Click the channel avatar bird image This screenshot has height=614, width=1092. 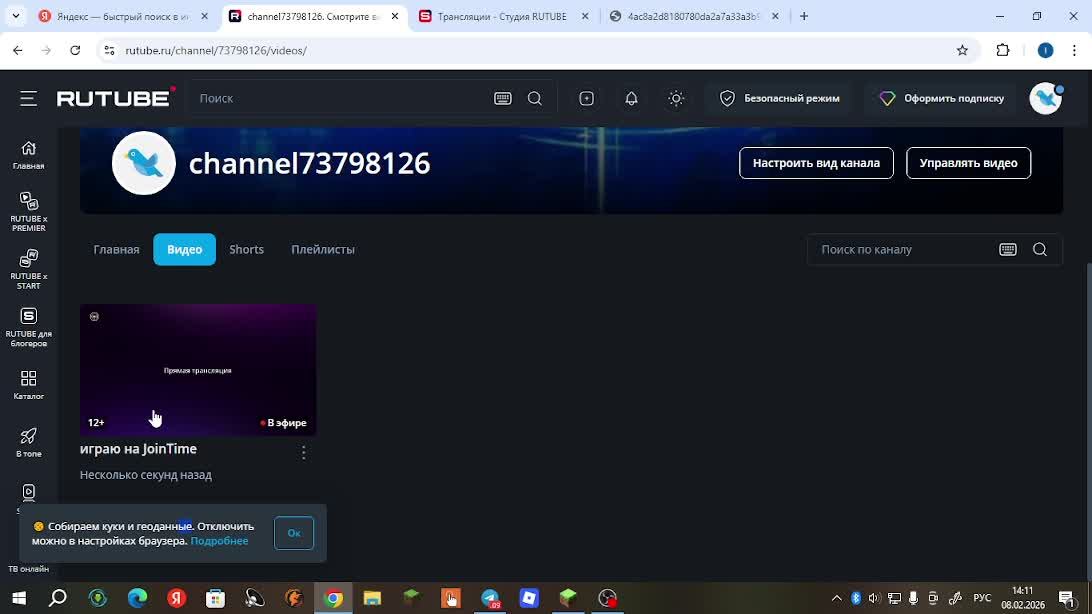pyautogui.click(x=143, y=163)
